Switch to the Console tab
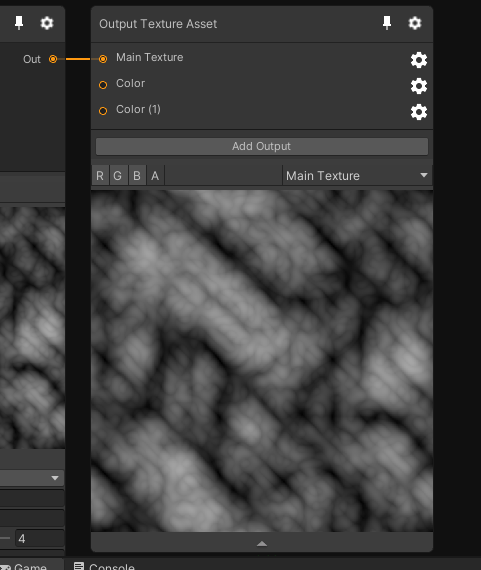This screenshot has height=570, width=481. (x=104, y=566)
